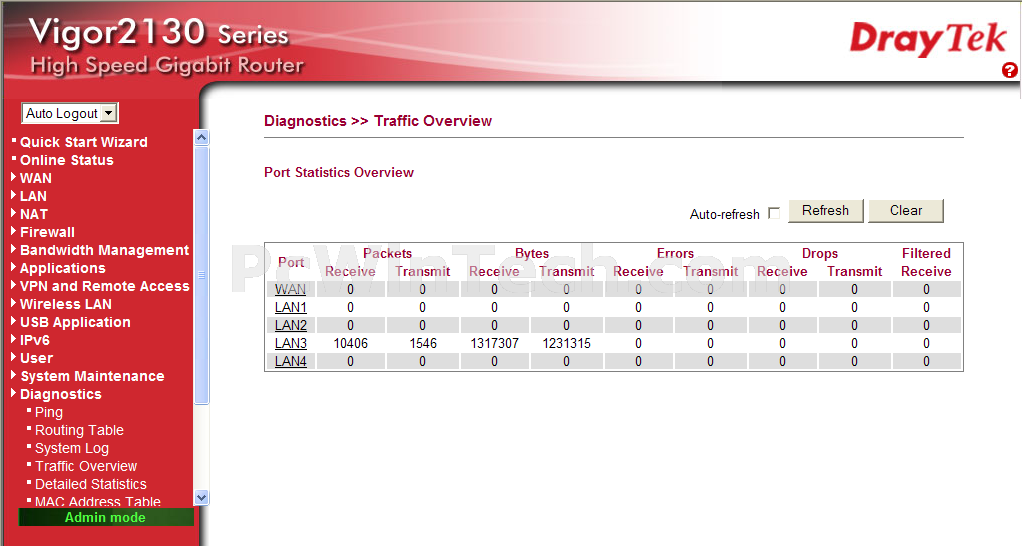The image size is (1022, 546).
Task: Click LAN3 packets transmit value 1546
Action: tap(423, 343)
